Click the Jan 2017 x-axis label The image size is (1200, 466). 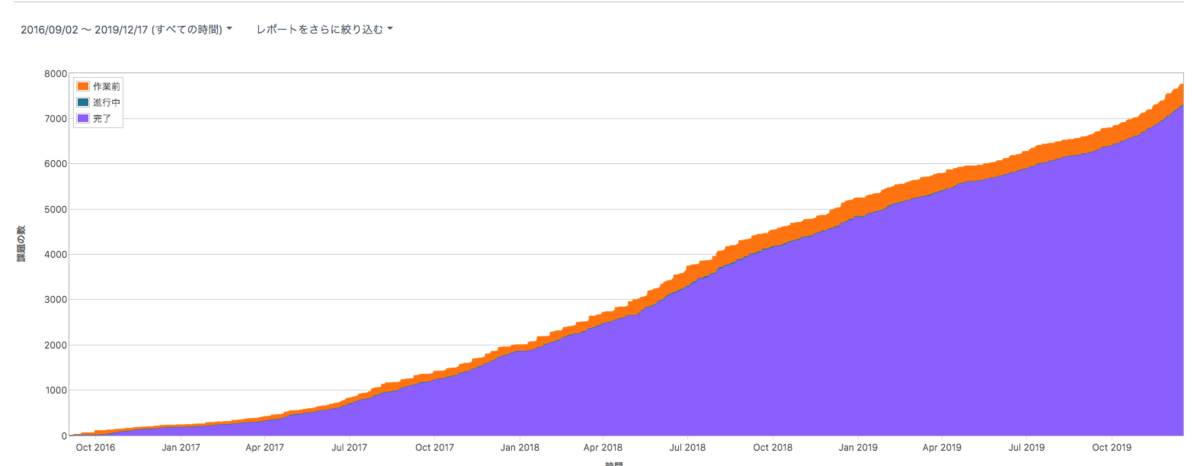(181, 448)
